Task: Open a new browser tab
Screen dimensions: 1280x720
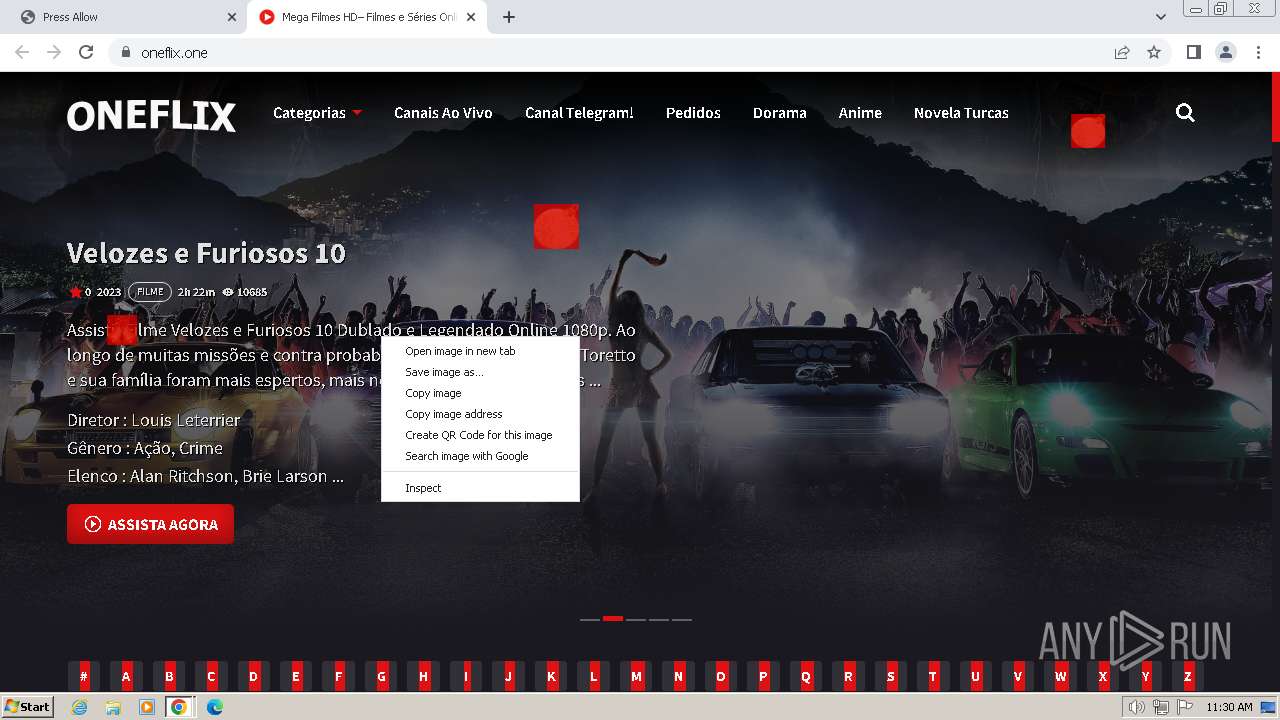Action: tap(508, 17)
